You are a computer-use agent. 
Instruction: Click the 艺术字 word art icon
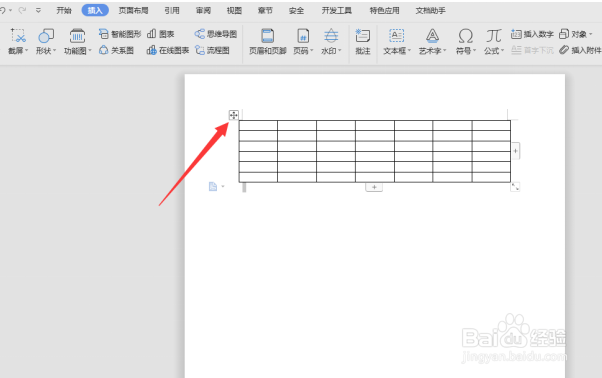point(432,36)
